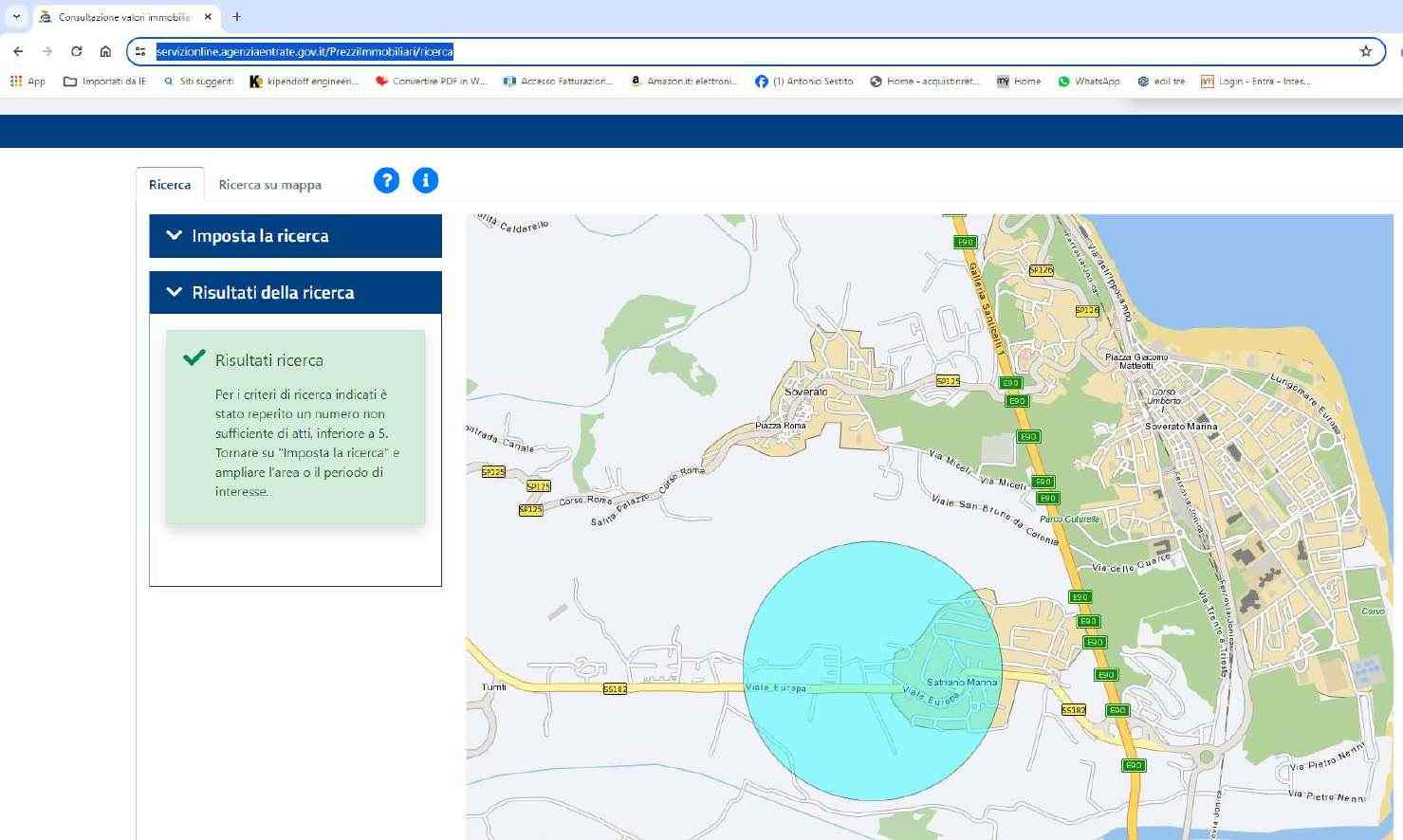
Task: Click the blue info circle icon
Action: click(x=426, y=180)
